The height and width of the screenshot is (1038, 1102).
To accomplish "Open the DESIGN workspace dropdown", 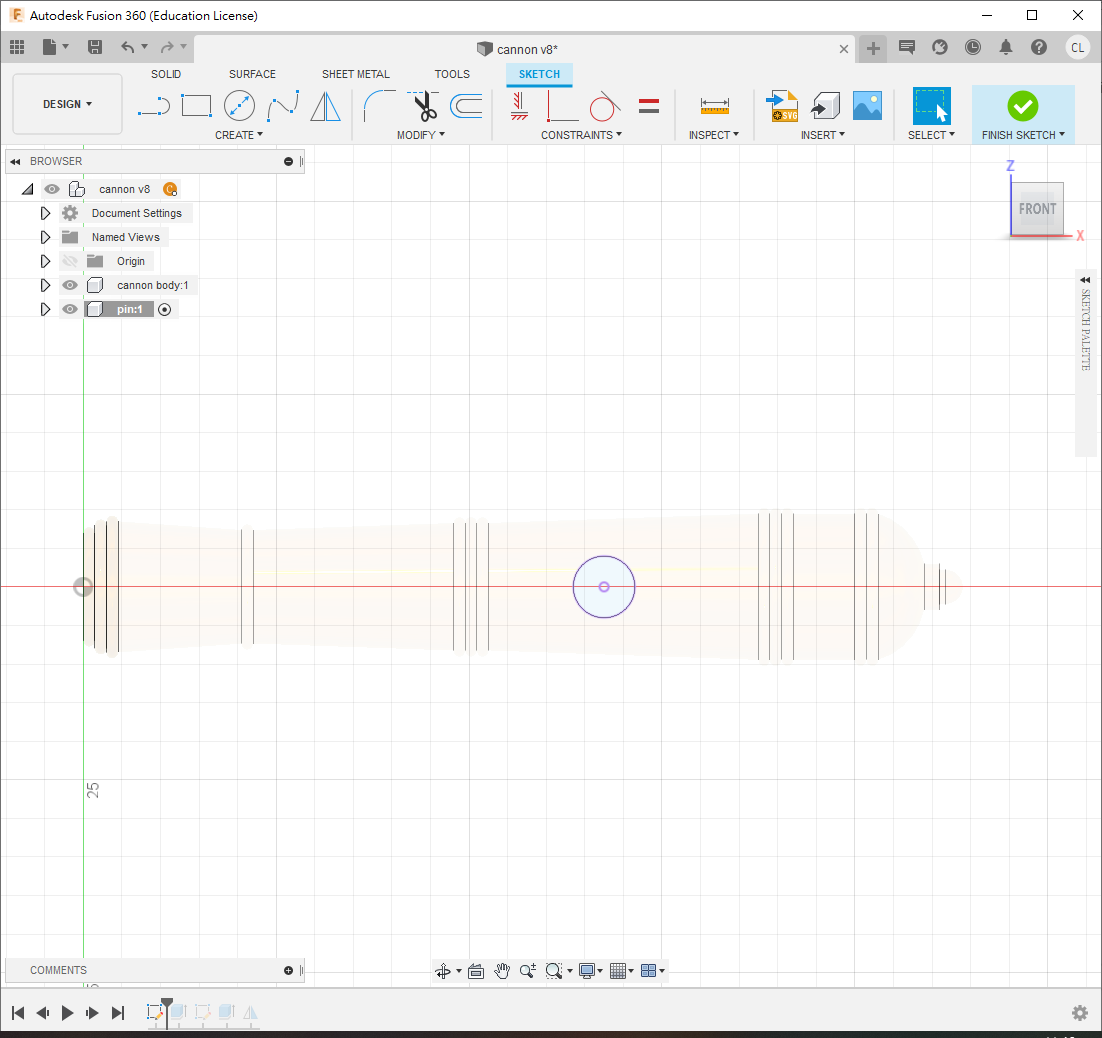I will [x=67, y=104].
